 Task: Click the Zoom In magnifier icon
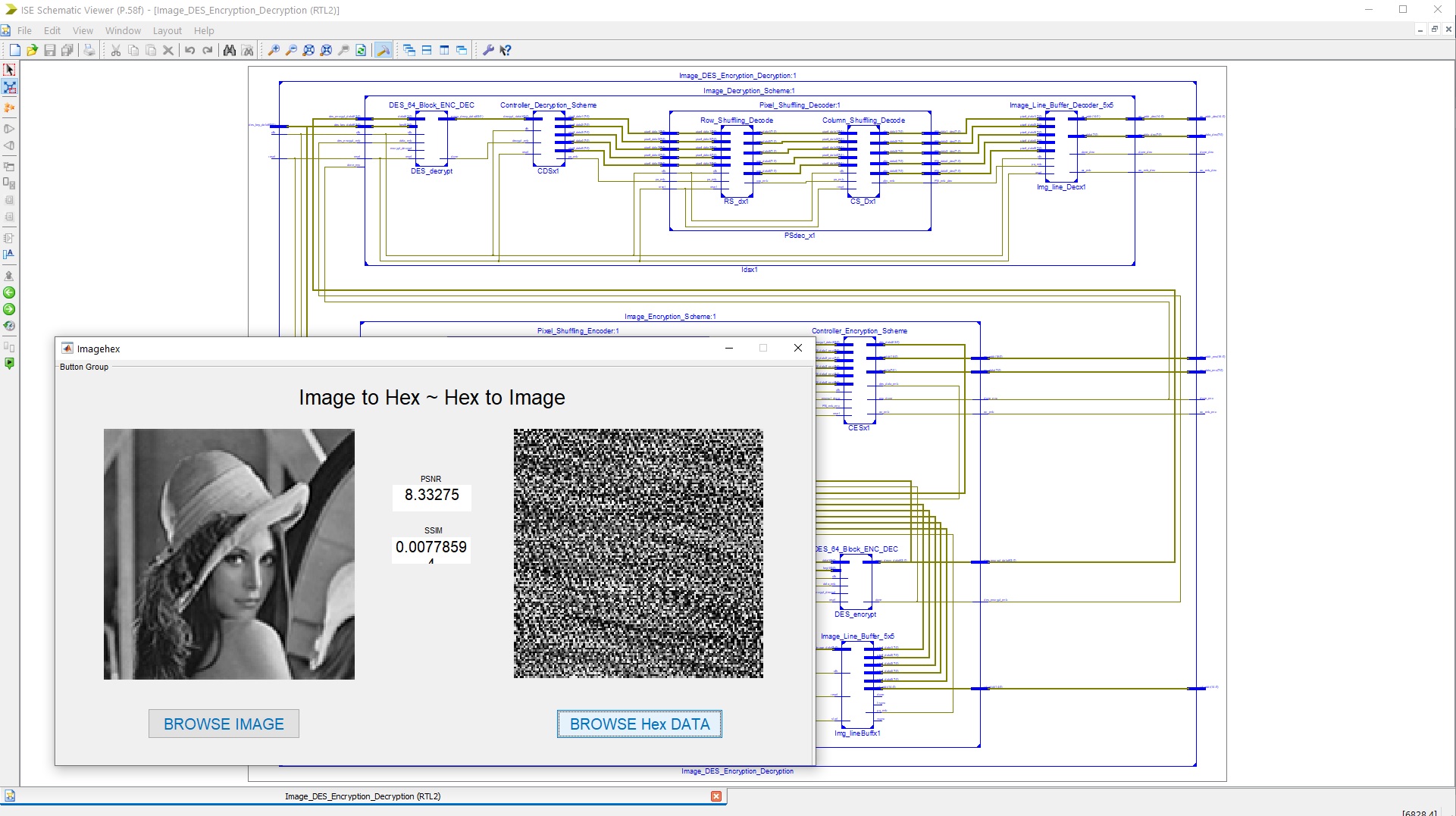pos(274,50)
